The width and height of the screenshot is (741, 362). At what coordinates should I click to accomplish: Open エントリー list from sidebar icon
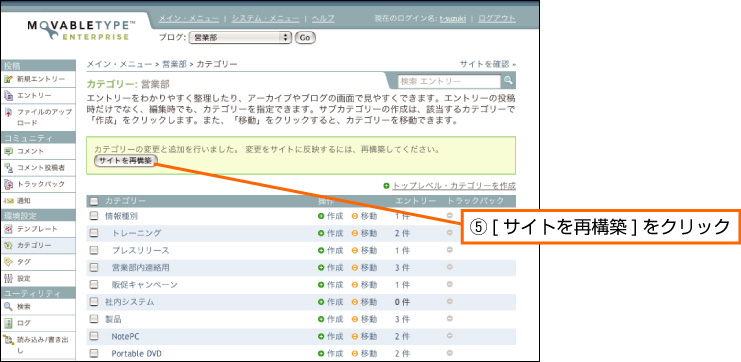tap(8, 95)
